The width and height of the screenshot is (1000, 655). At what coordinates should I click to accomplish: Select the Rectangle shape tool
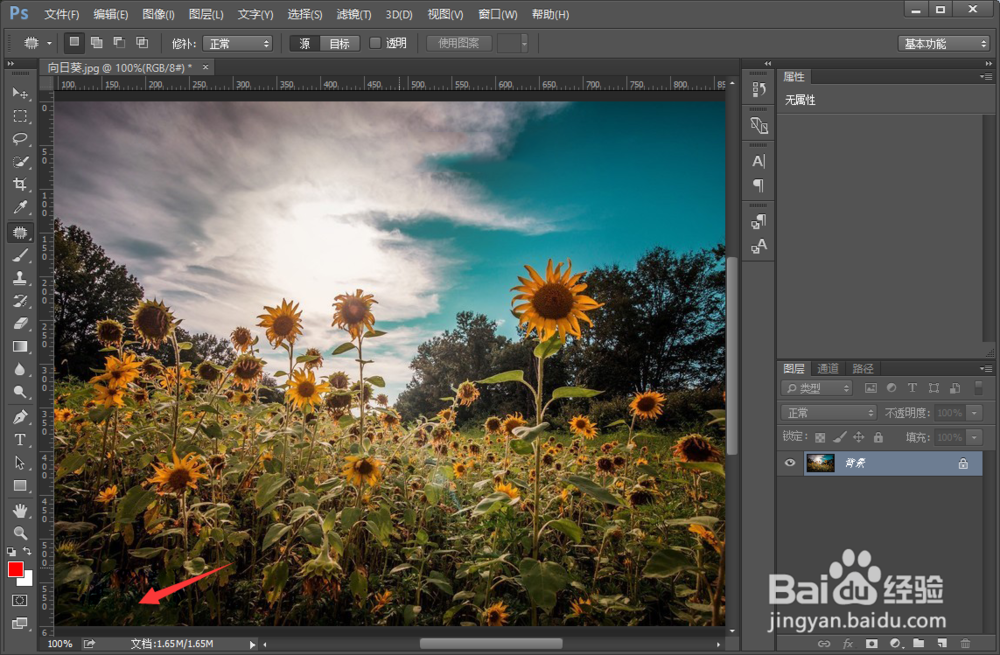(x=20, y=486)
